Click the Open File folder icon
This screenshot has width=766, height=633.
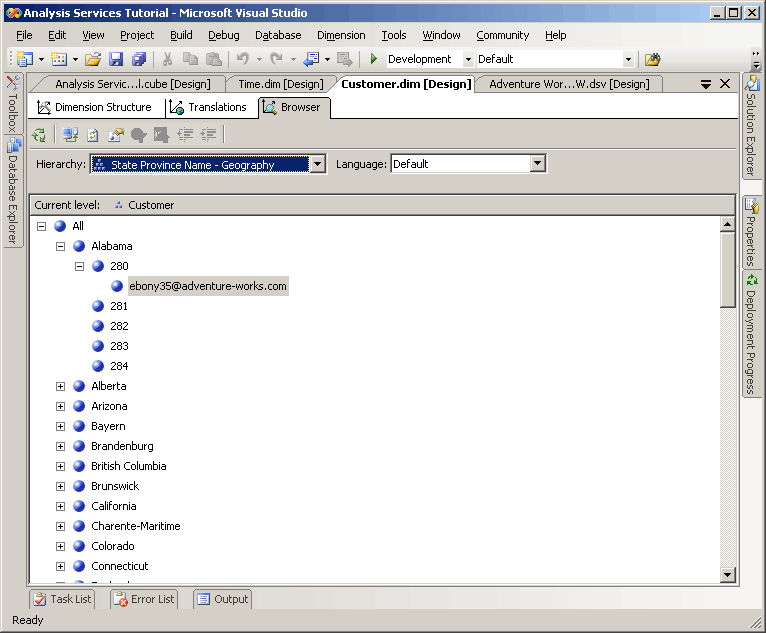click(93, 59)
